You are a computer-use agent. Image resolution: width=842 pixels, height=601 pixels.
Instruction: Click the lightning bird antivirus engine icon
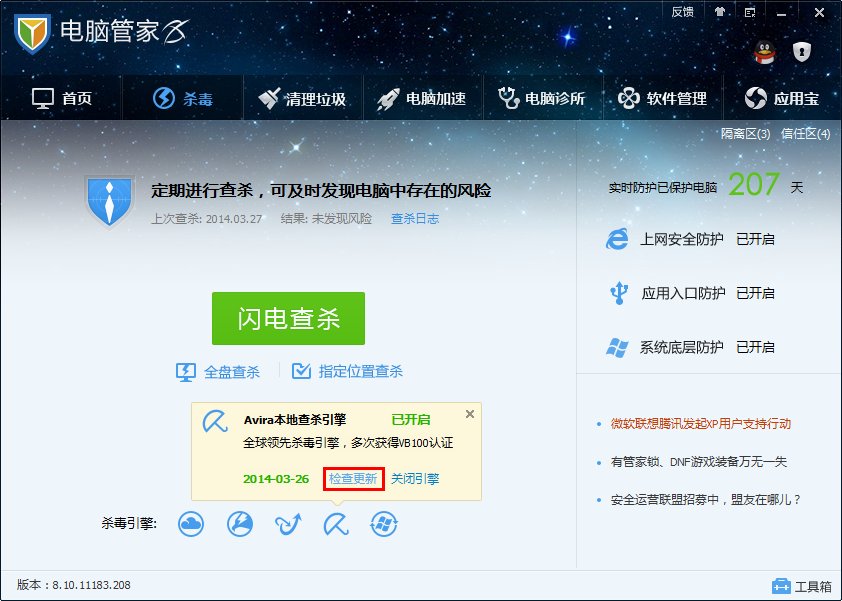point(240,523)
